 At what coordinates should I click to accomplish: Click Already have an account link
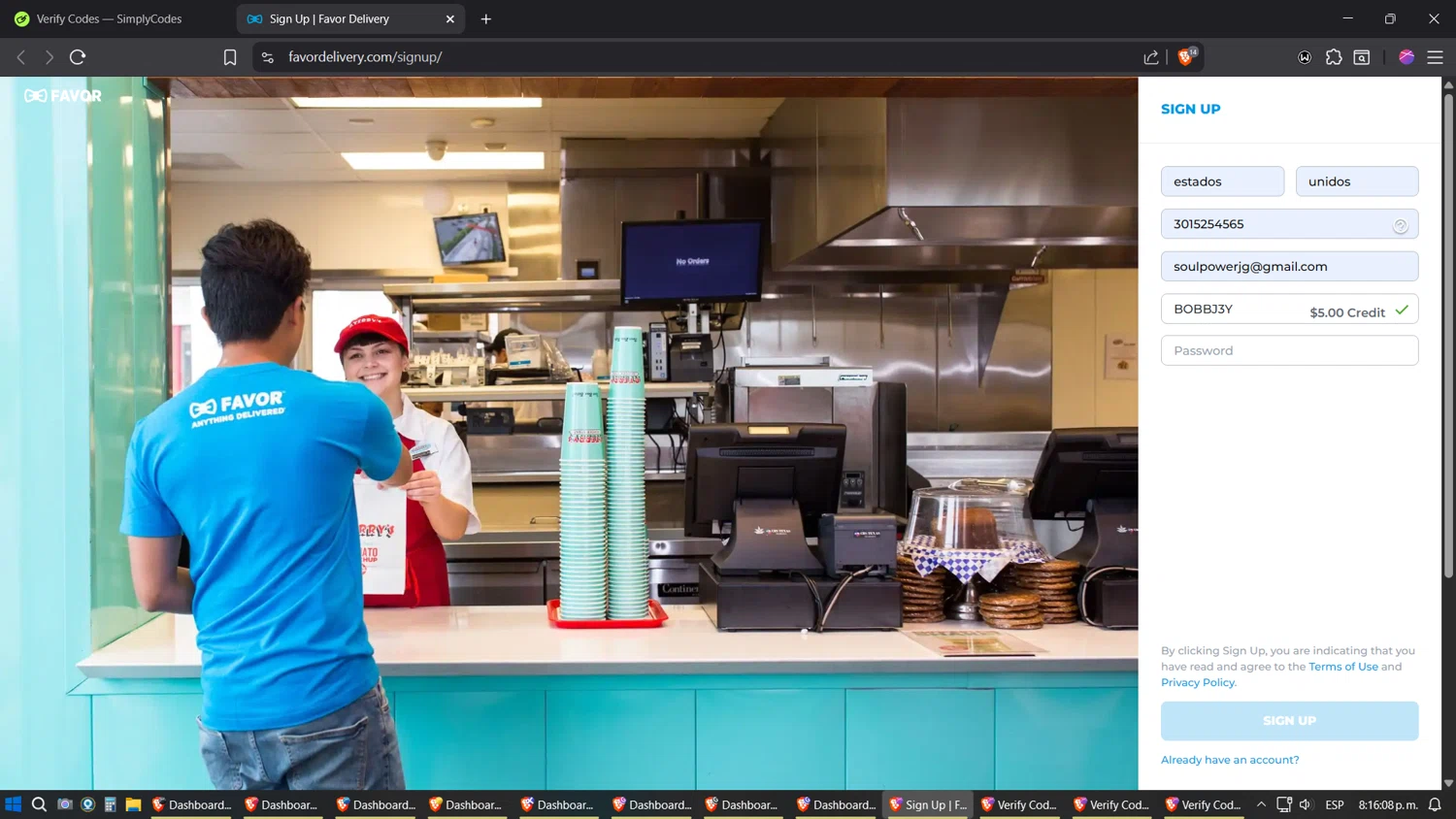tap(1230, 760)
